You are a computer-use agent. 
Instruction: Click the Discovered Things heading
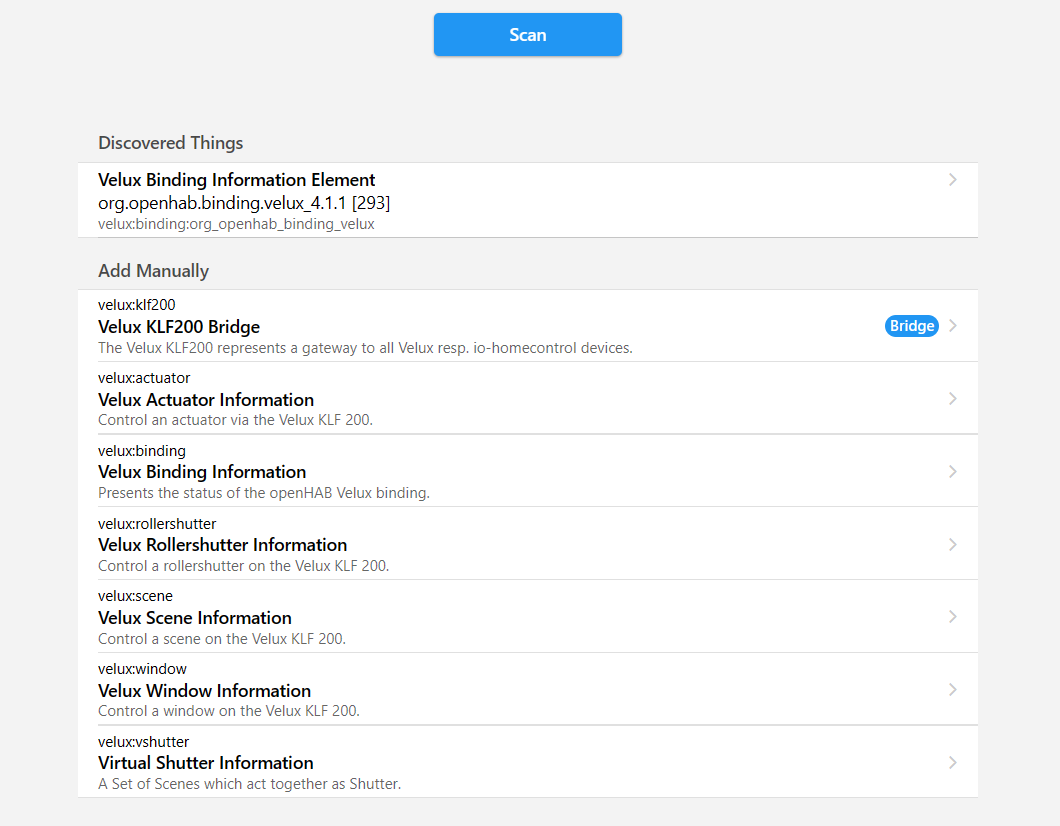170,143
